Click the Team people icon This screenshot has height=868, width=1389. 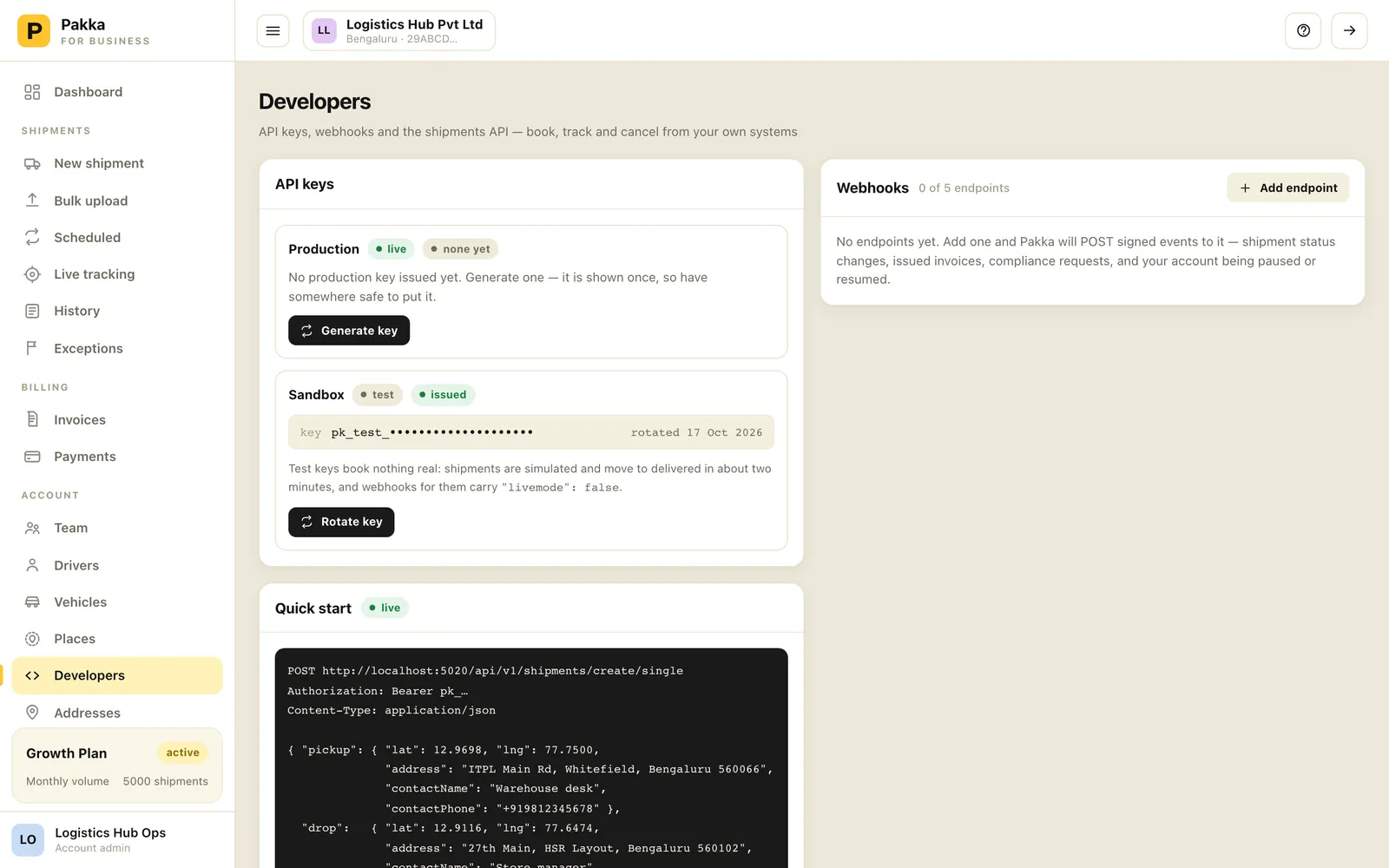click(32, 528)
